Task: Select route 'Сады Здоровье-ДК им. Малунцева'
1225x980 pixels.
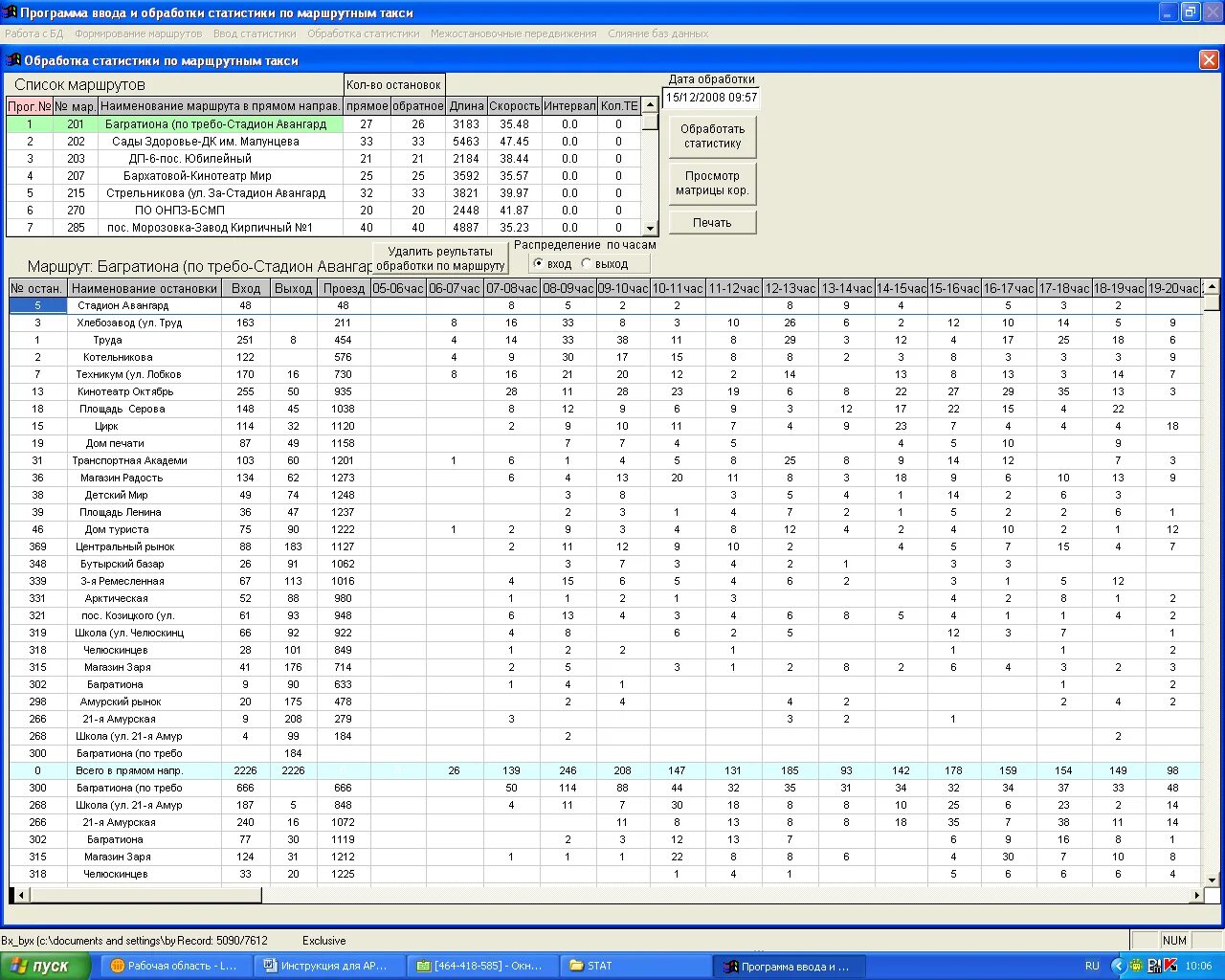Action: click(323, 142)
